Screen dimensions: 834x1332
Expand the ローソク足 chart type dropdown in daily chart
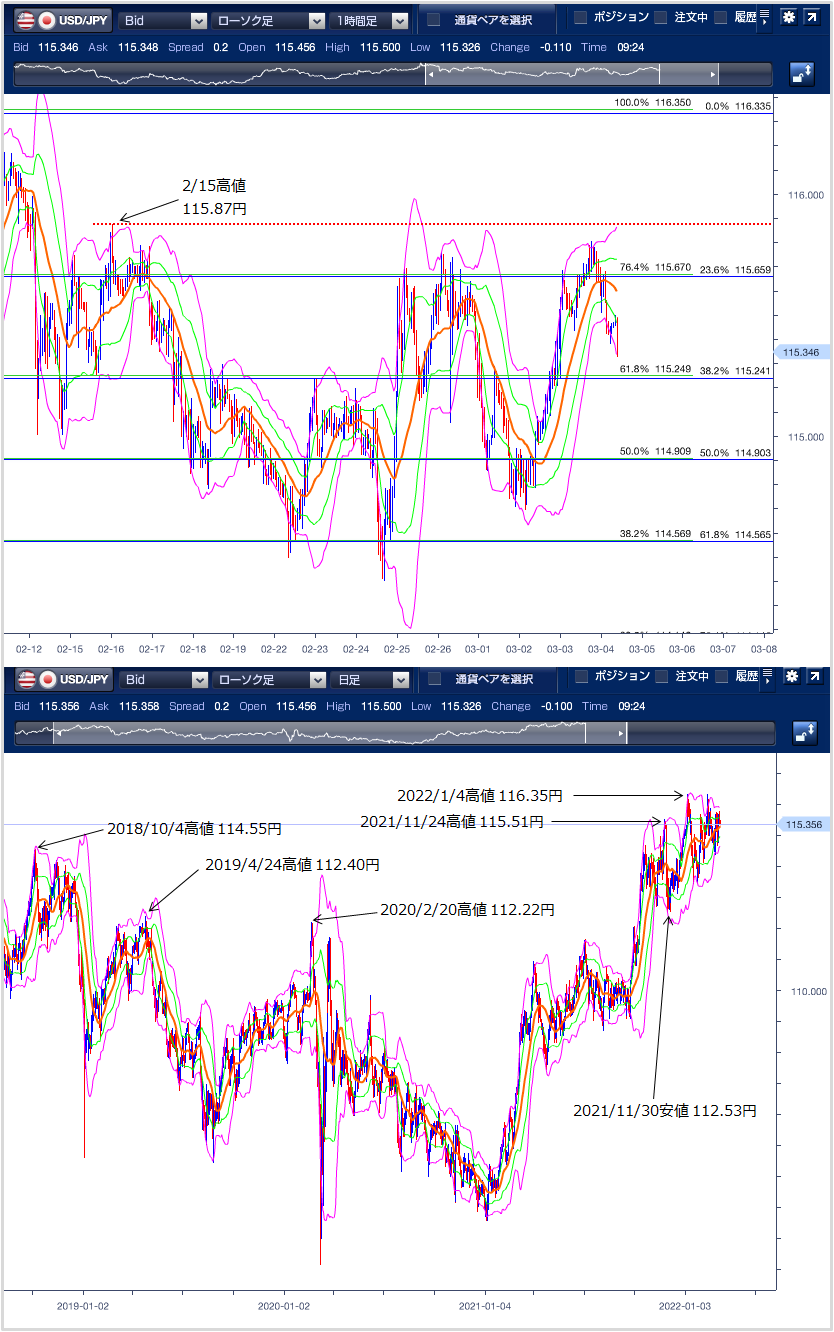pos(269,680)
